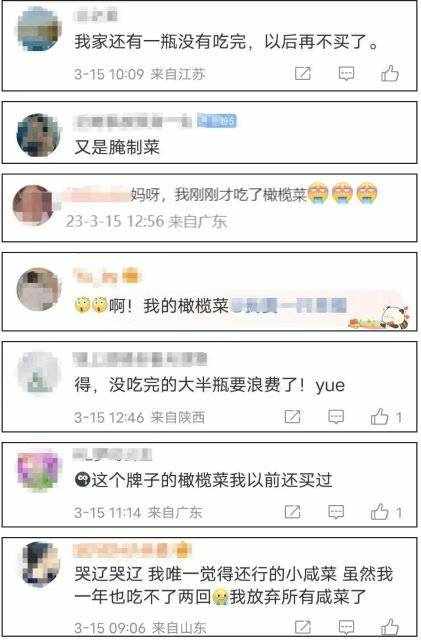Open blurred username above 这个牌子的橄榄菜 comment

112,454
